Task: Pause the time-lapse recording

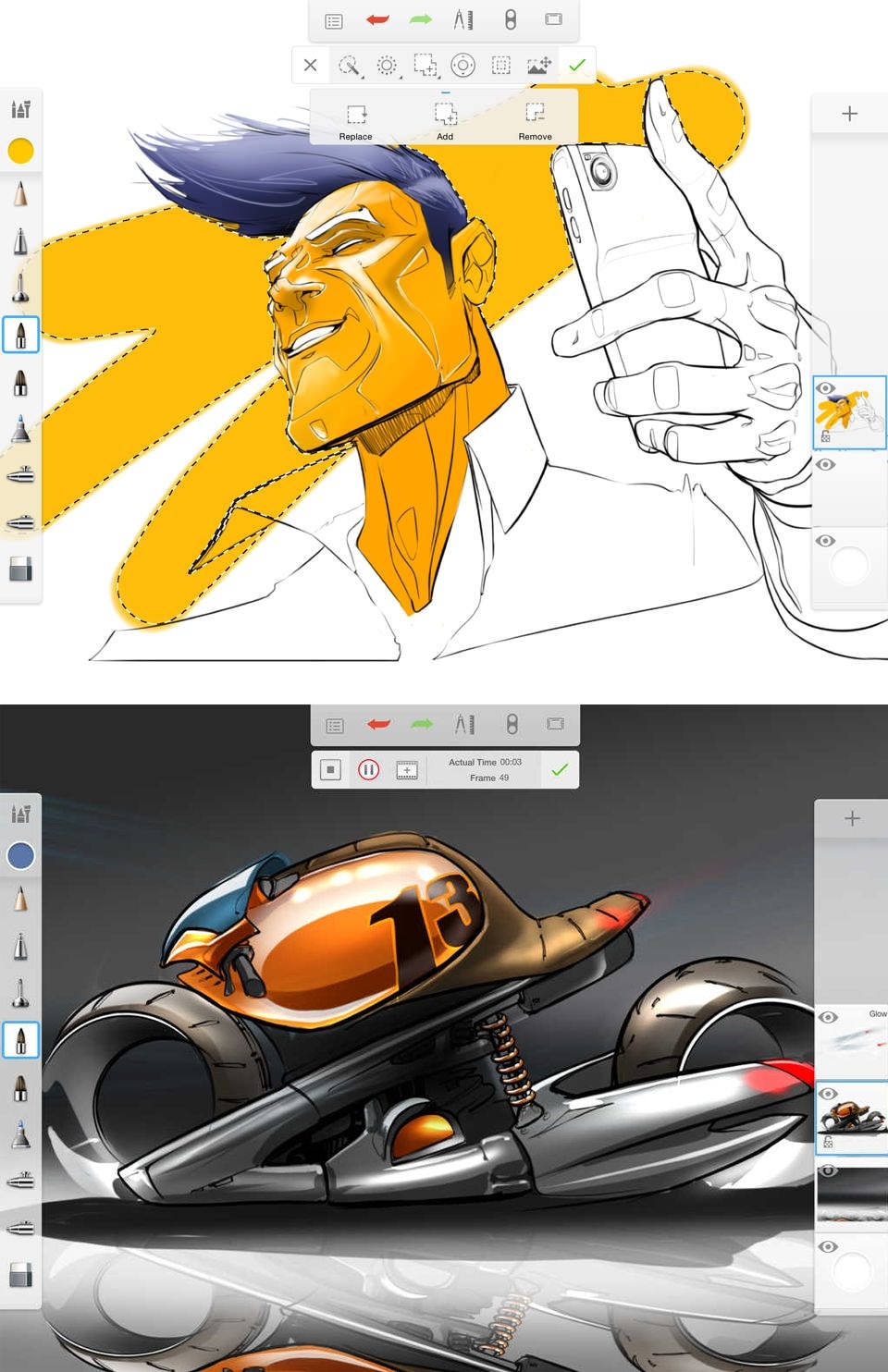Action: [368, 770]
